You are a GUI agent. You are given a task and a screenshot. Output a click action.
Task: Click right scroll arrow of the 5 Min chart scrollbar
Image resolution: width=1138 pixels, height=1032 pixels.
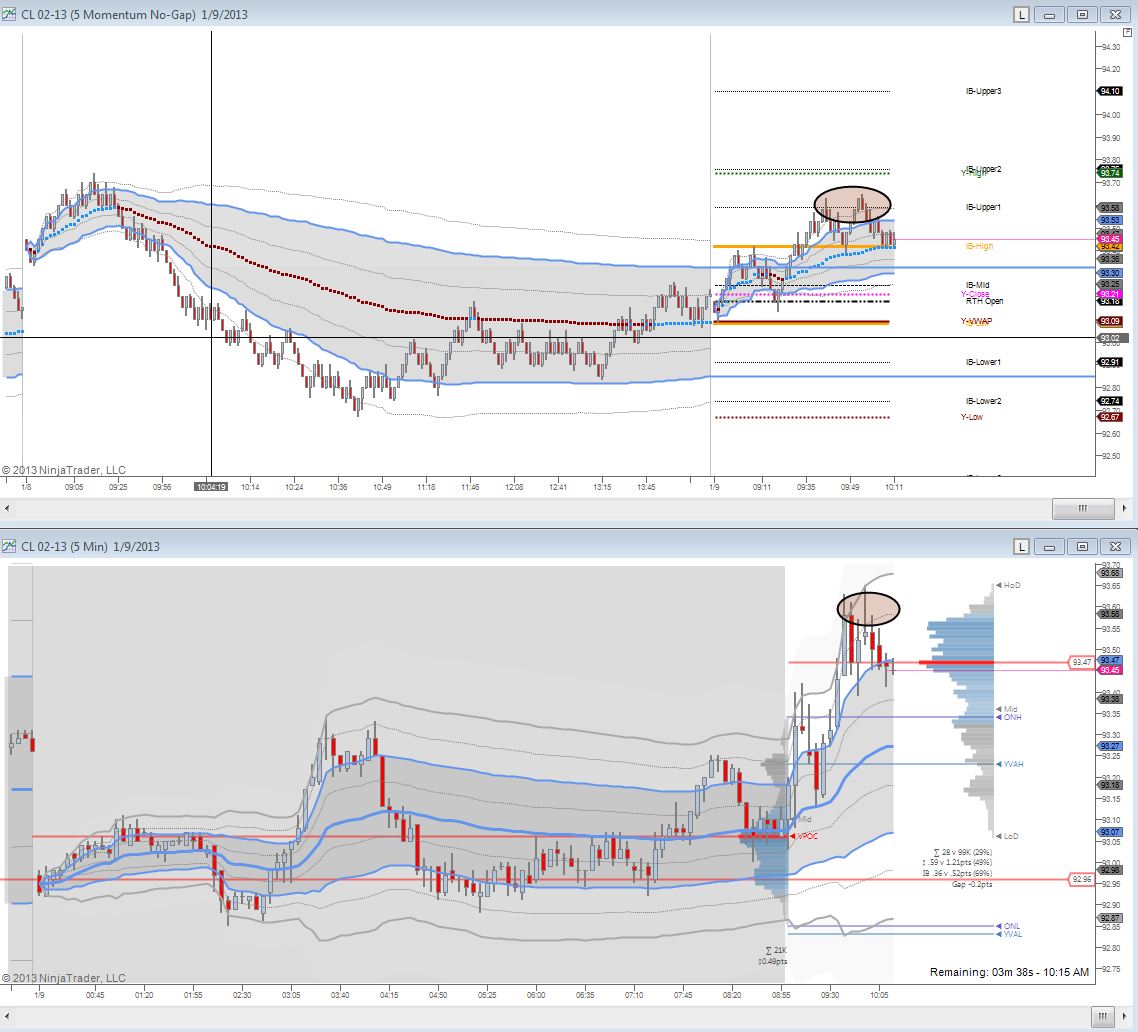1124,1016
